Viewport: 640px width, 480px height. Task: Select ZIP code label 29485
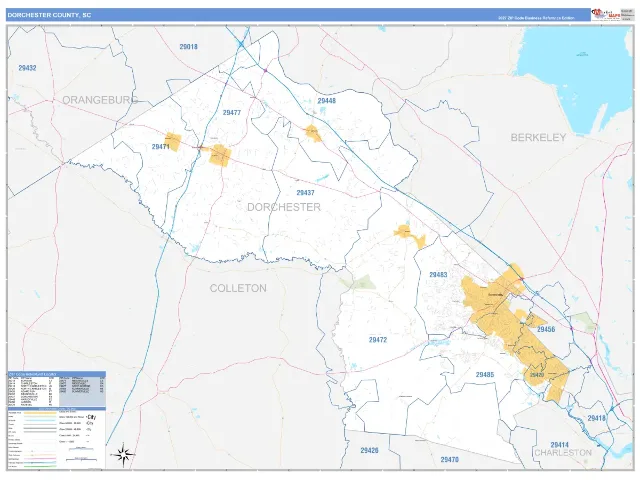[484, 374]
